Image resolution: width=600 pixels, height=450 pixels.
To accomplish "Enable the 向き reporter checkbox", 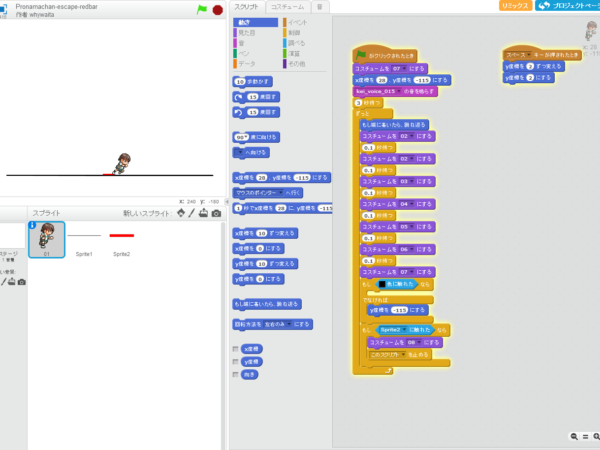I will (x=235, y=375).
